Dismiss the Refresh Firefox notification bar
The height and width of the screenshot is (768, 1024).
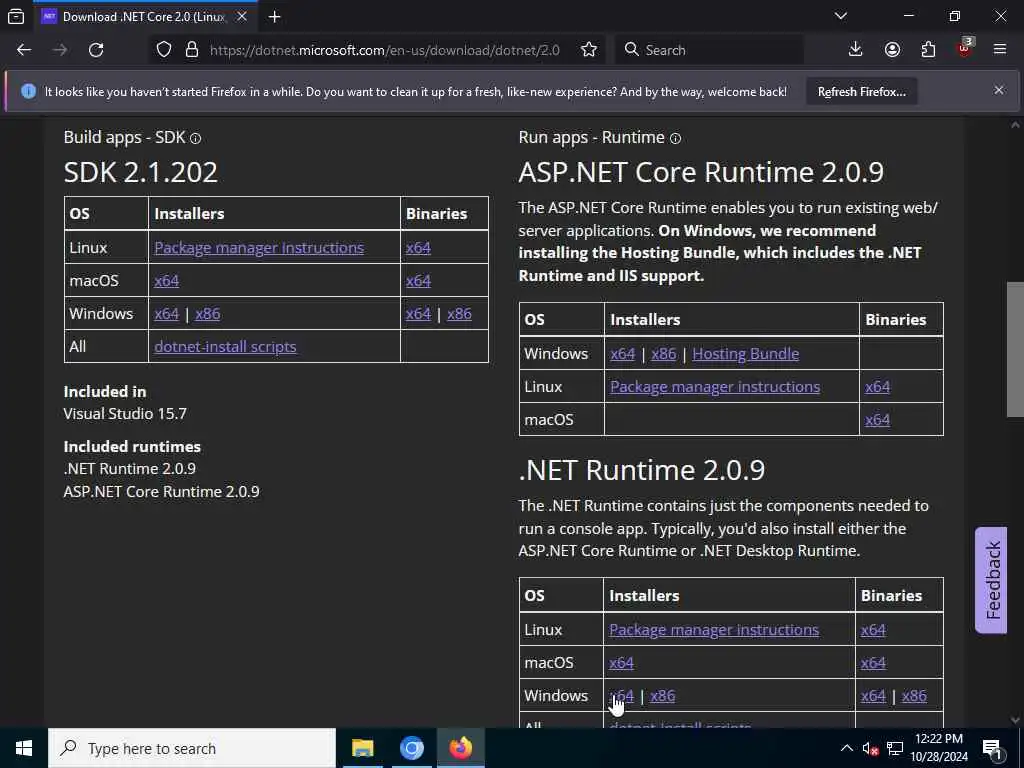coord(999,90)
